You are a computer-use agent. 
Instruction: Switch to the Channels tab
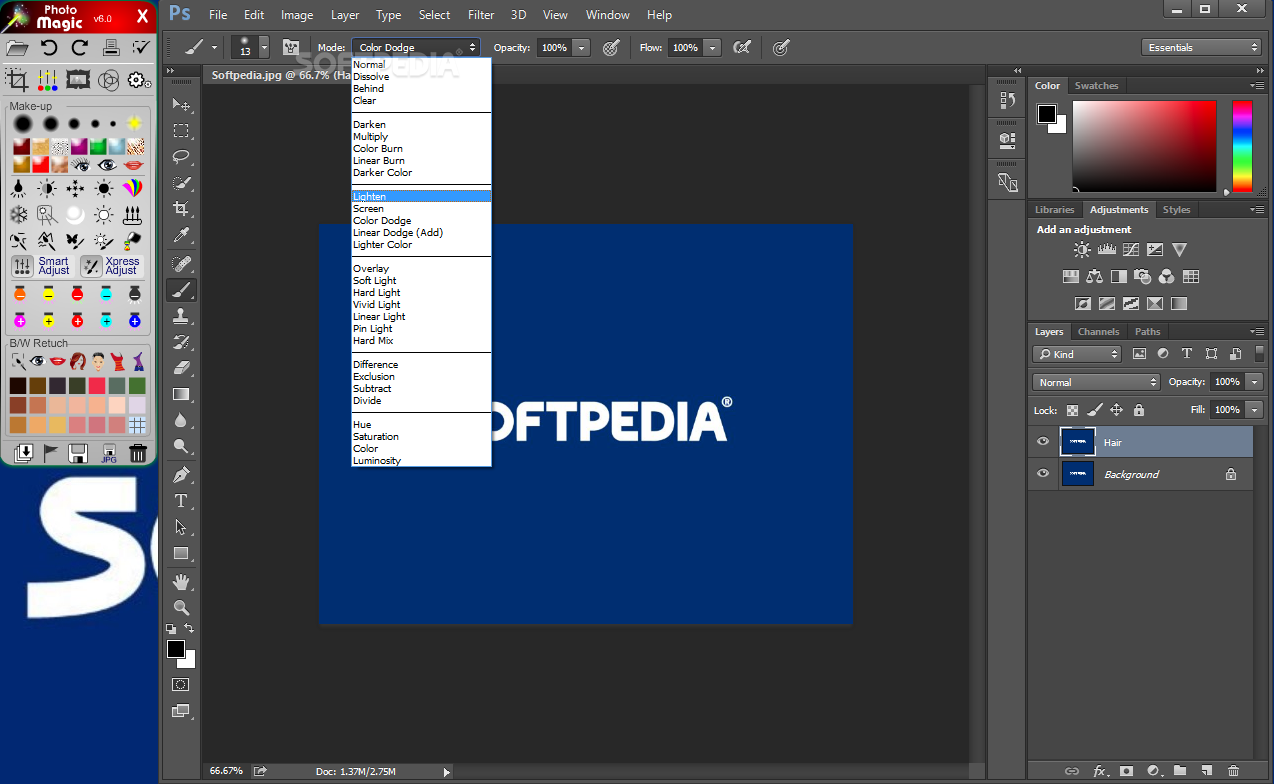click(x=1098, y=332)
